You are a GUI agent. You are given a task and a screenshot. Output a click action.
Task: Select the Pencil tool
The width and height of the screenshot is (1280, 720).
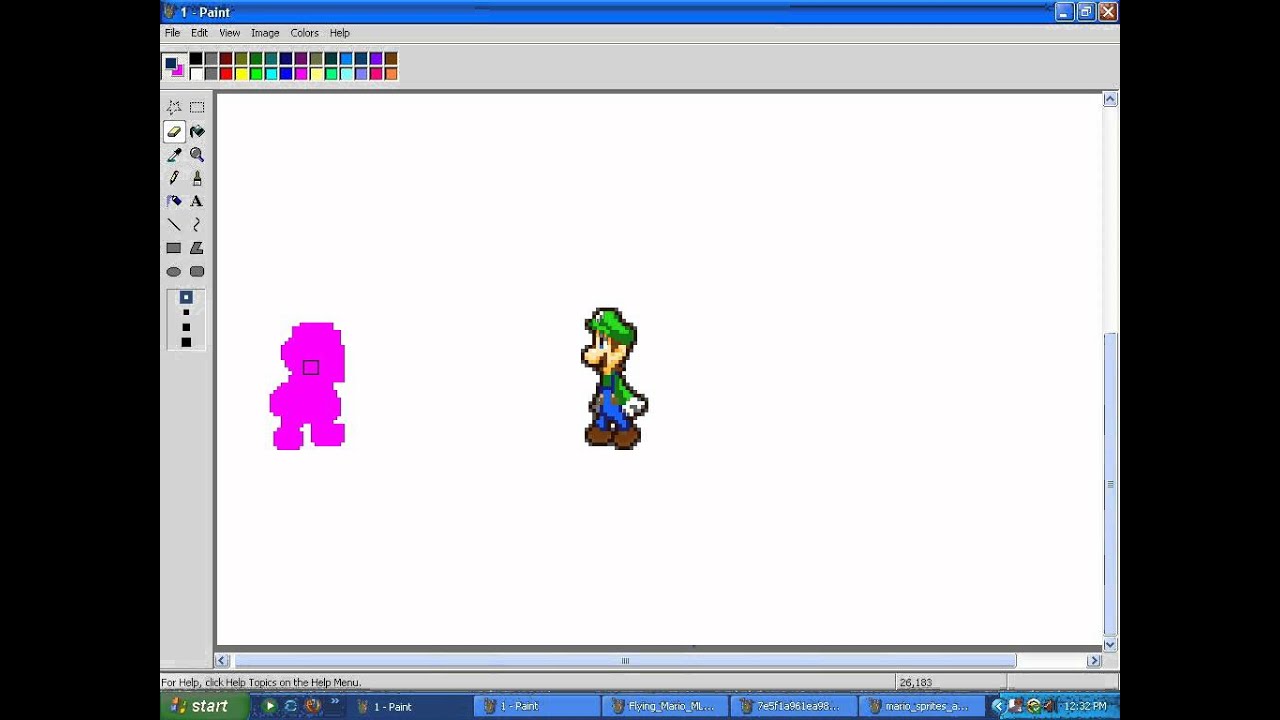click(174, 177)
